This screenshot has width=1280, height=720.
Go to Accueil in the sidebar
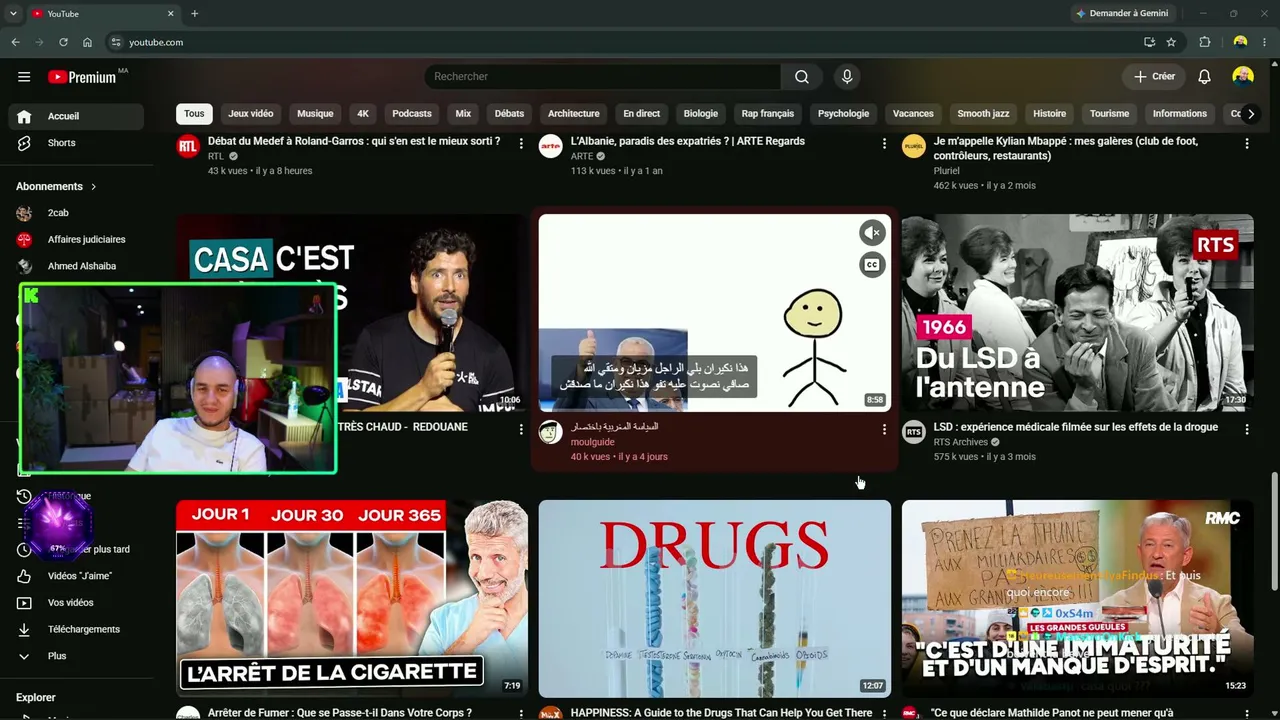(x=76, y=116)
